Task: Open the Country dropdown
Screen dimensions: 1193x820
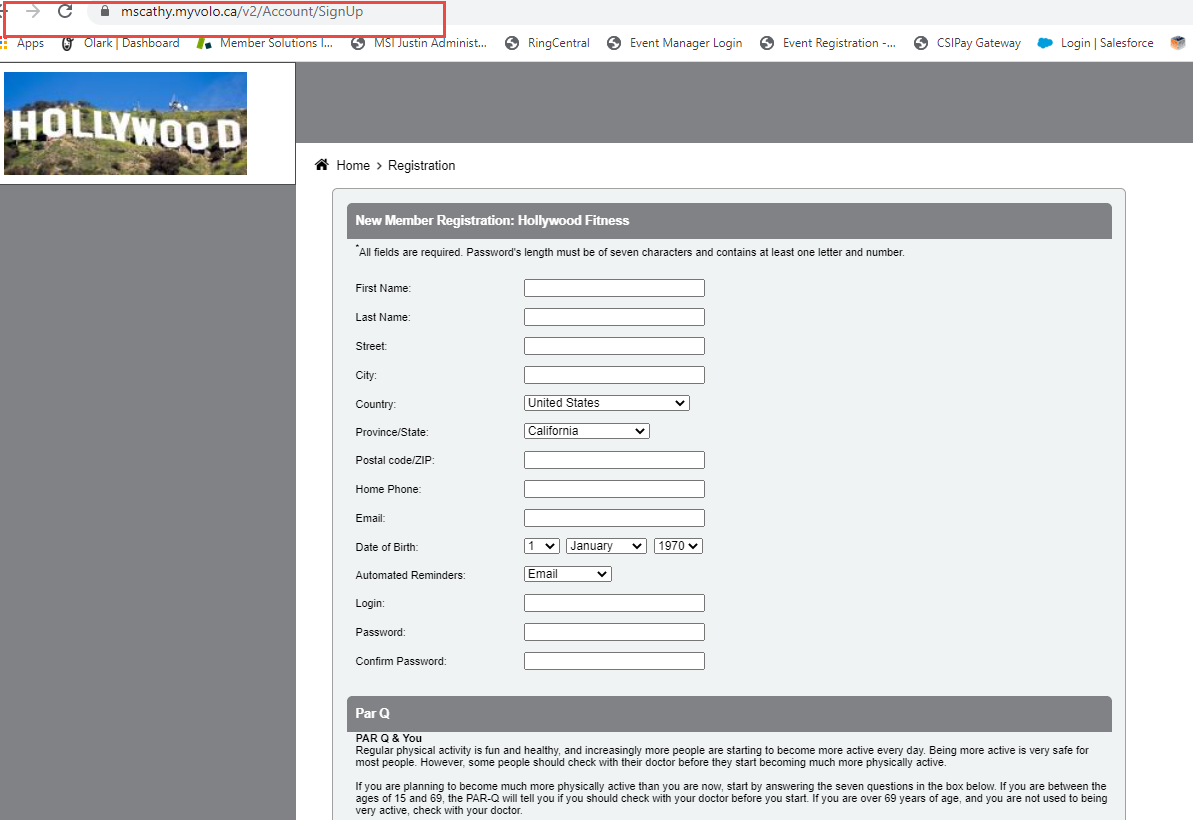Action: click(x=606, y=402)
